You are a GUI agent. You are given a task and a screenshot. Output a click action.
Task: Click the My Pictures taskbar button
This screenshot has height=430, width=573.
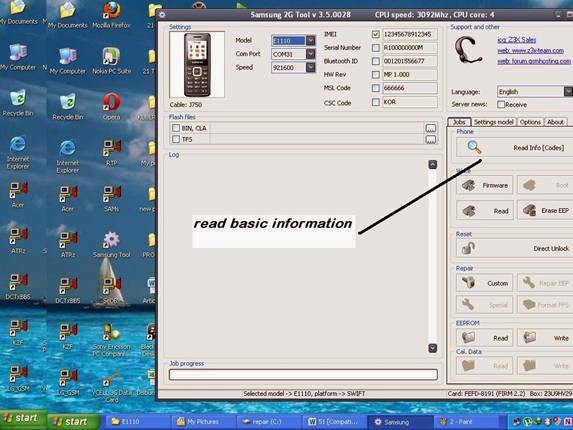203,422
